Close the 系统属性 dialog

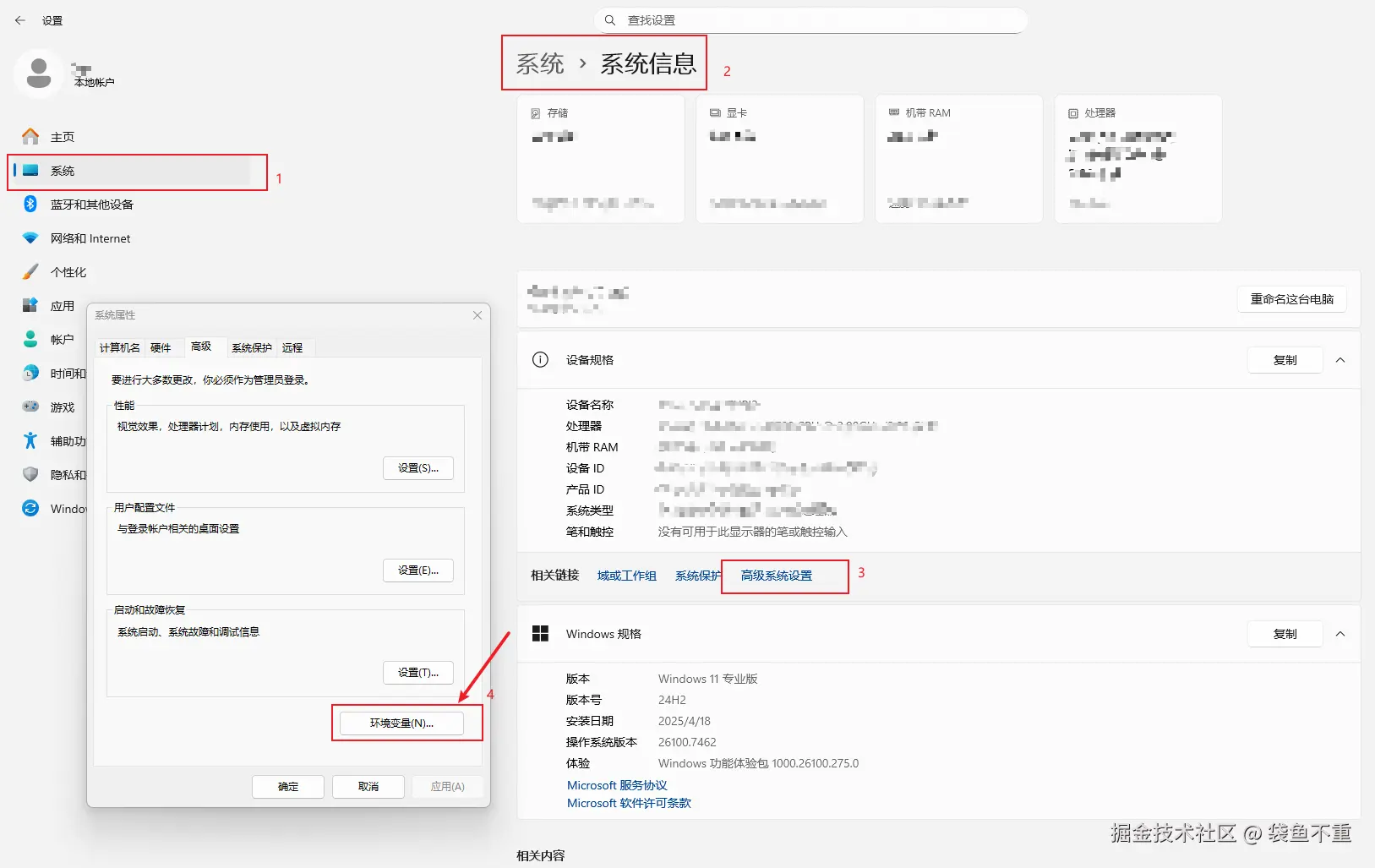pos(477,315)
